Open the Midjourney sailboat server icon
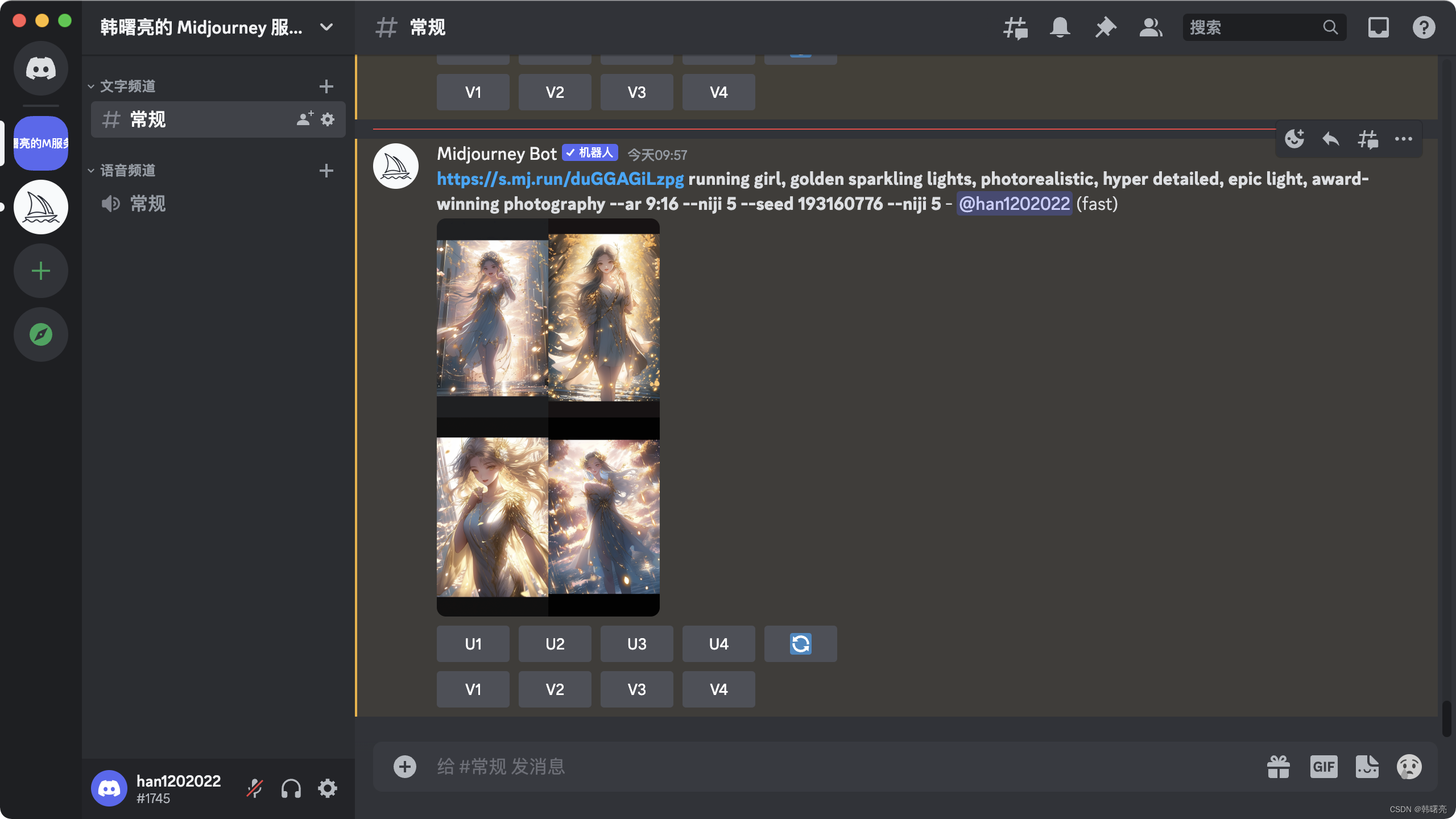The height and width of the screenshot is (819, 1456). [41, 207]
